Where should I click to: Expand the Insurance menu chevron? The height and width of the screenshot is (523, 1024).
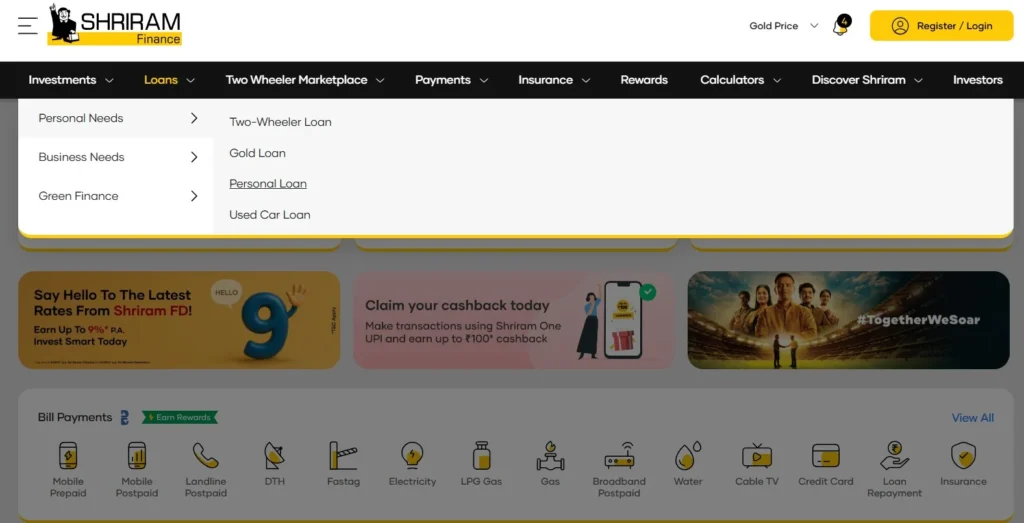click(586, 80)
